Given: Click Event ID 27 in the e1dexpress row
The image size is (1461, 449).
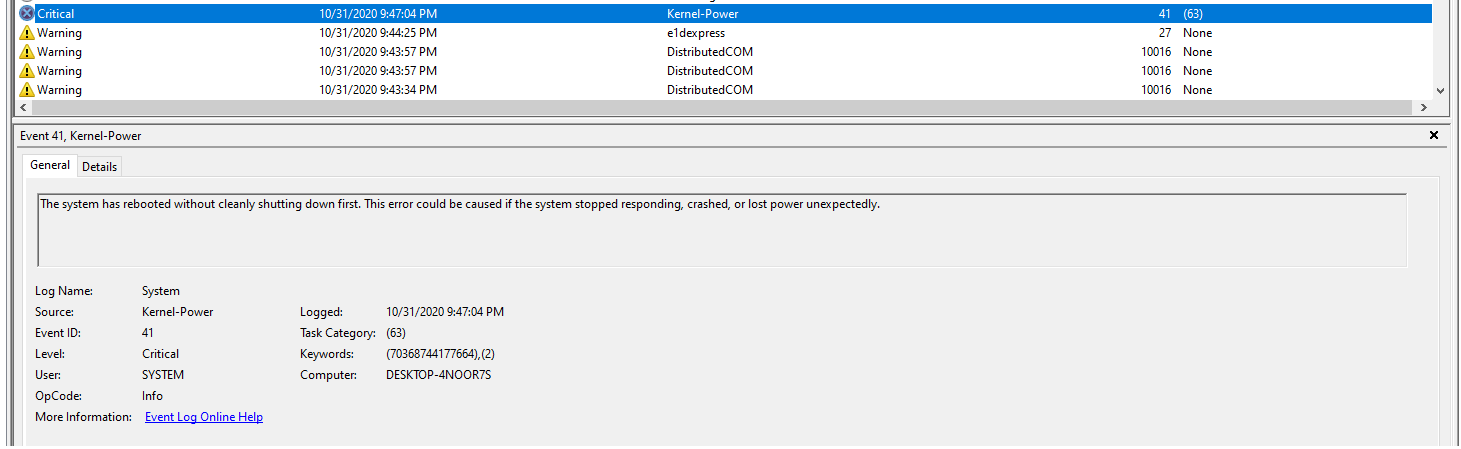Looking at the screenshot, I should [x=1164, y=33].
